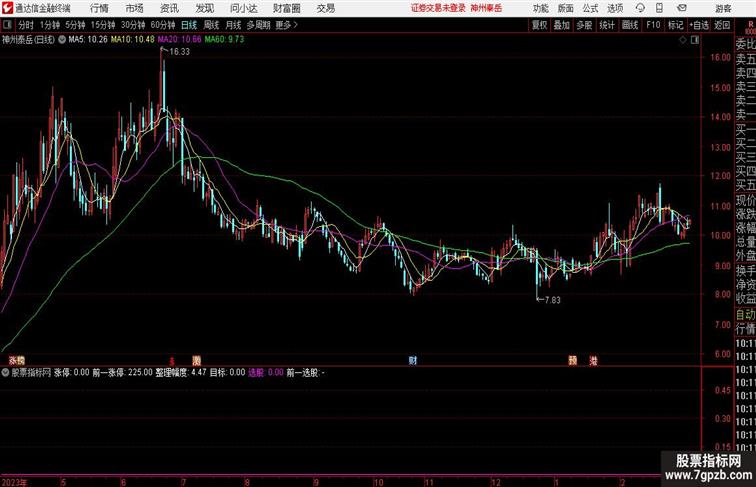
Task: Open the 选项 menu
Action: [x=615, y=8]
